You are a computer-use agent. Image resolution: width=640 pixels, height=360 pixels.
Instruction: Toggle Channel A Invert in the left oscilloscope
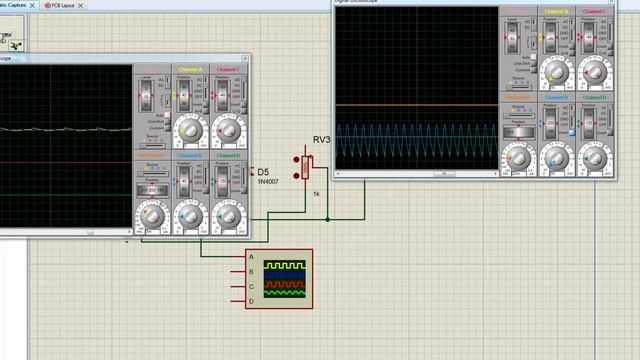coord(206,104)
